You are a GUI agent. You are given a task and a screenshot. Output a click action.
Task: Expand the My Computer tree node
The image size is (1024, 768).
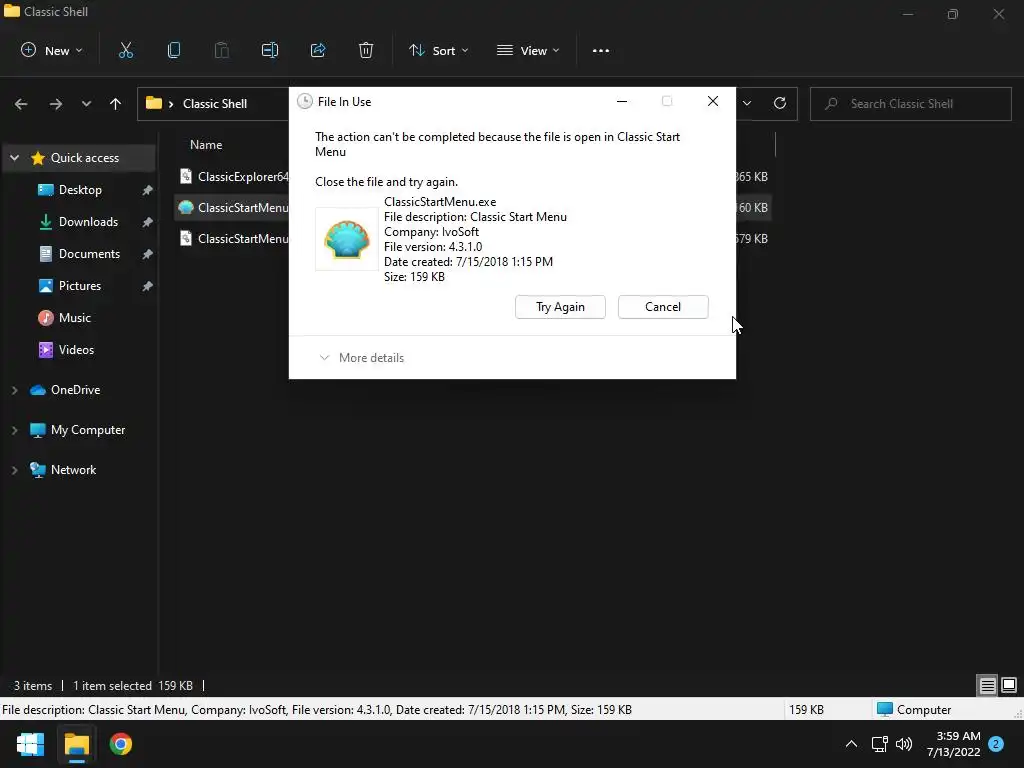point(14,430)
